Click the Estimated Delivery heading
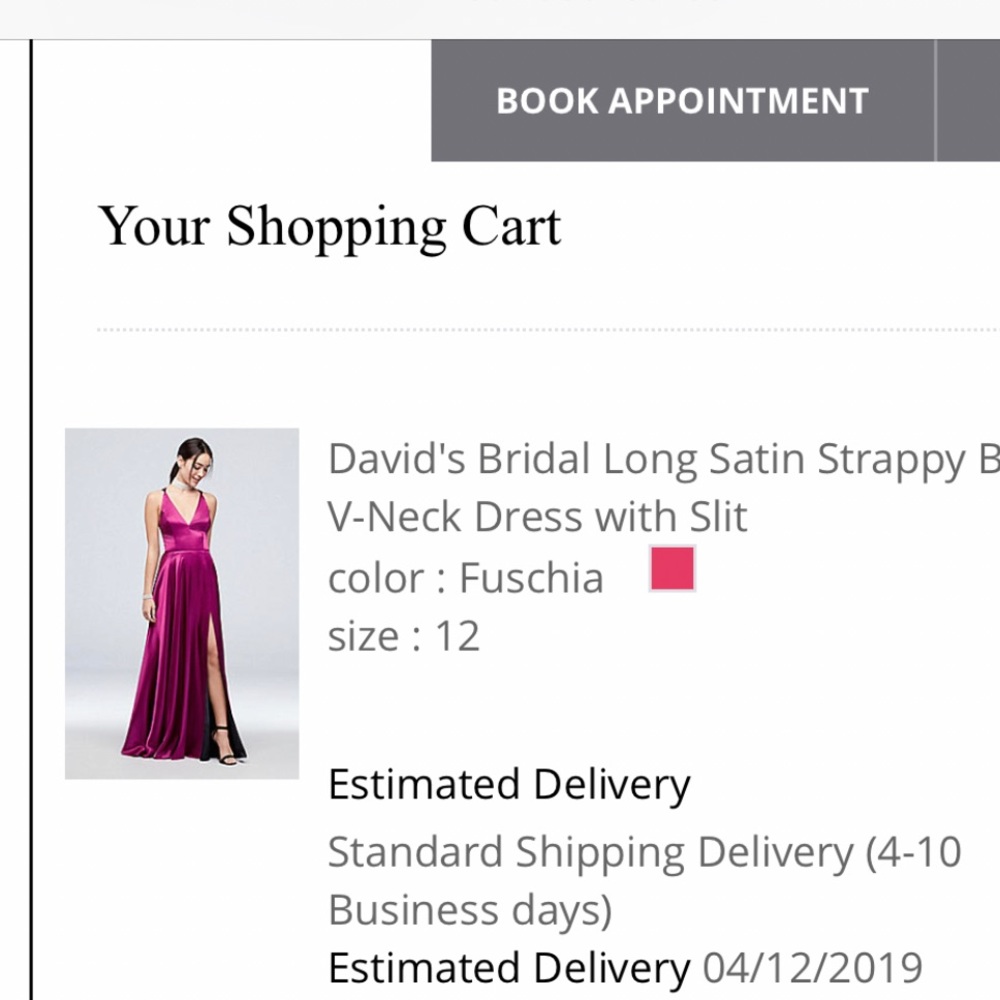The width and height of the screenshot is (1000, 1000). pyautogui.click(x=510, y=783)
